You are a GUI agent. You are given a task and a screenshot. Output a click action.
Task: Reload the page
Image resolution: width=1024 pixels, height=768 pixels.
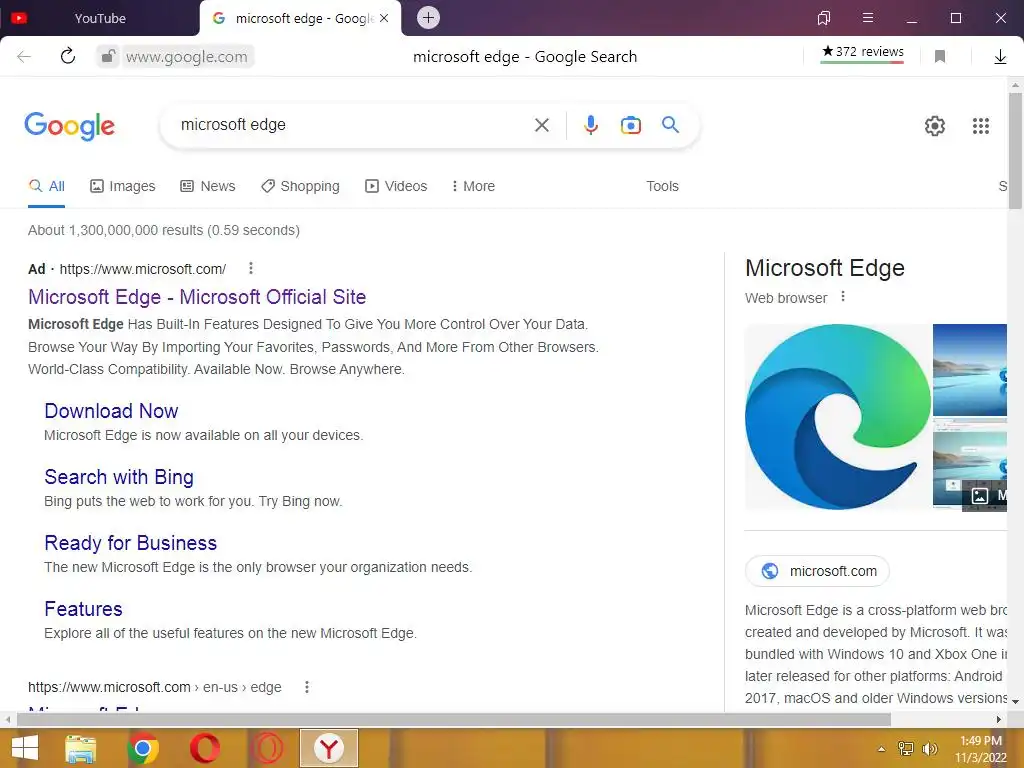point(68,57)
